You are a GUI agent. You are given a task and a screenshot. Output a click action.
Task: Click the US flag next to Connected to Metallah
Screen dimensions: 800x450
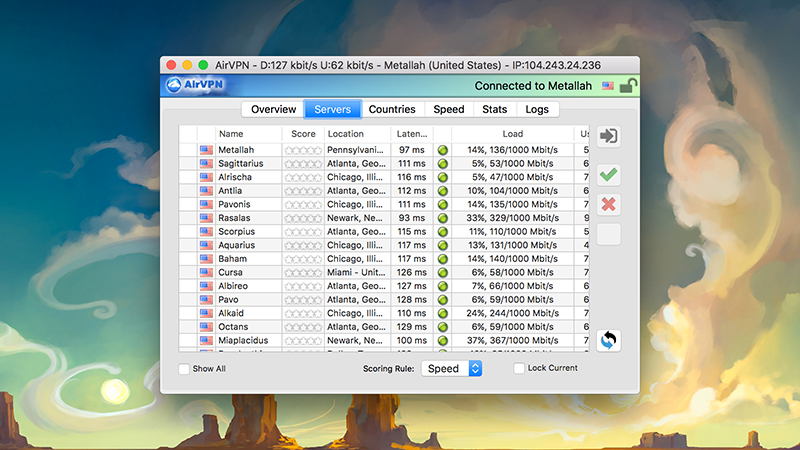point(608,86)
